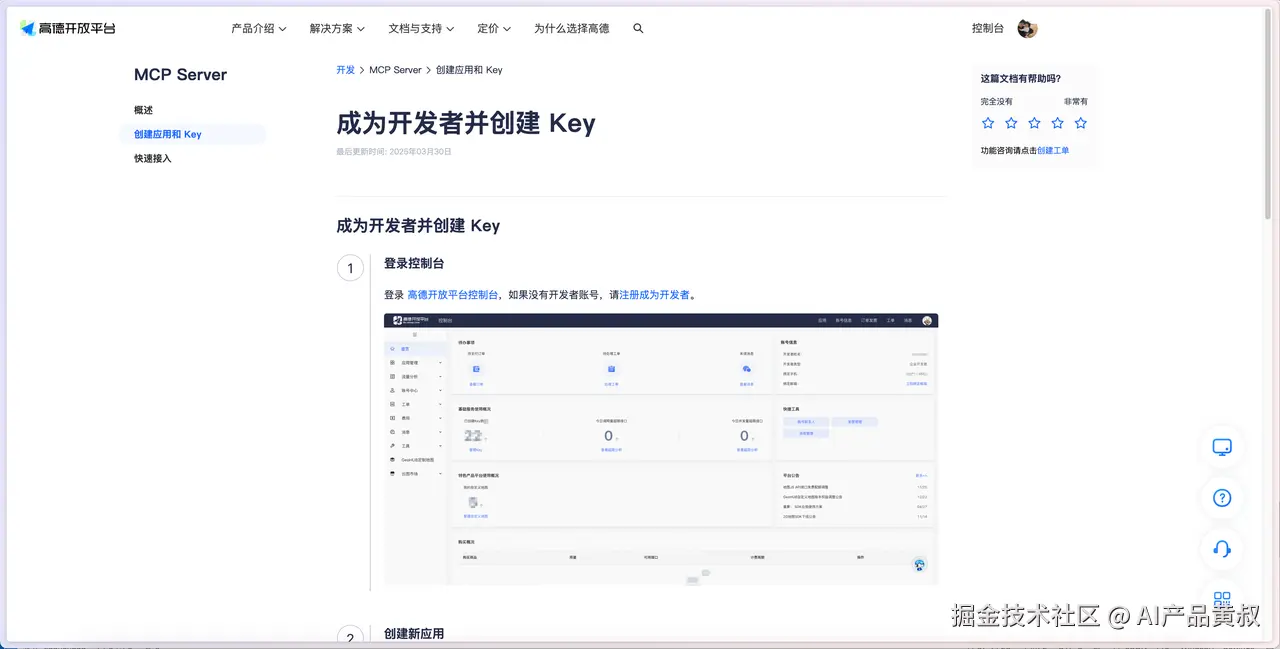Click the 登录控制台 step heading

(414, 263)
